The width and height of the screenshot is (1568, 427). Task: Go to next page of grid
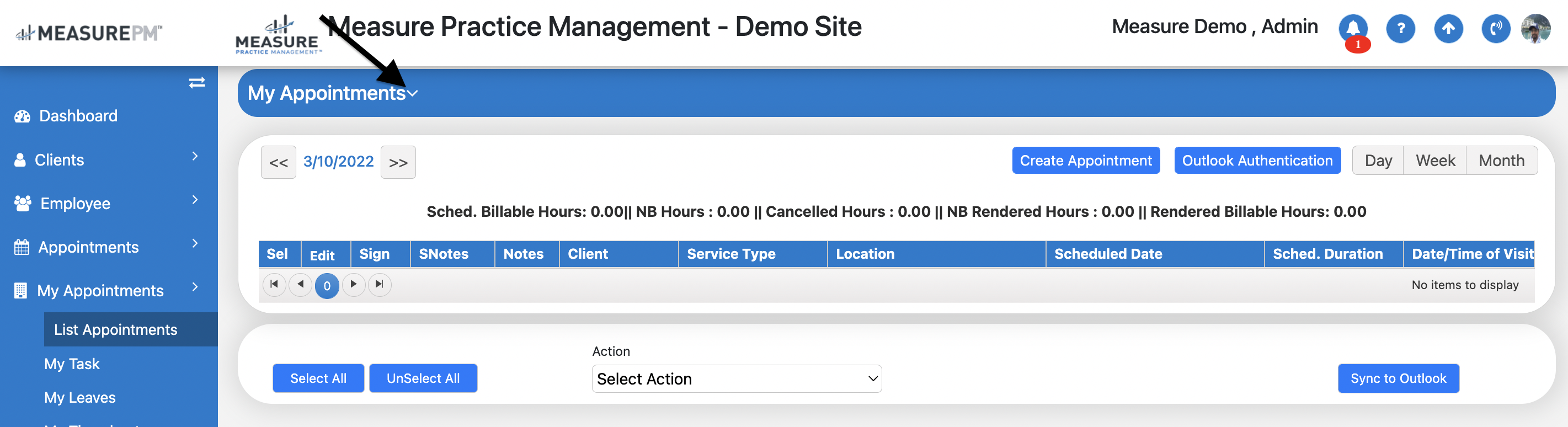pos(354,284)
